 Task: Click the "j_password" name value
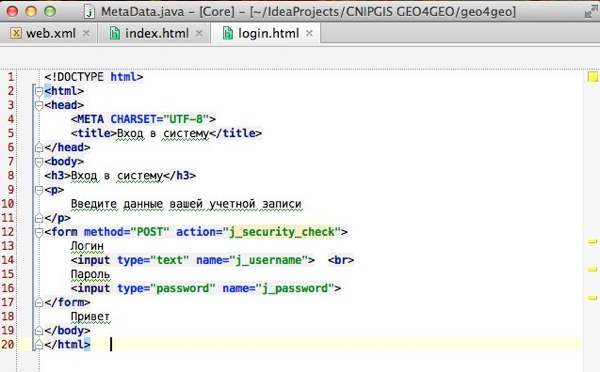click(x=295, y=288)
